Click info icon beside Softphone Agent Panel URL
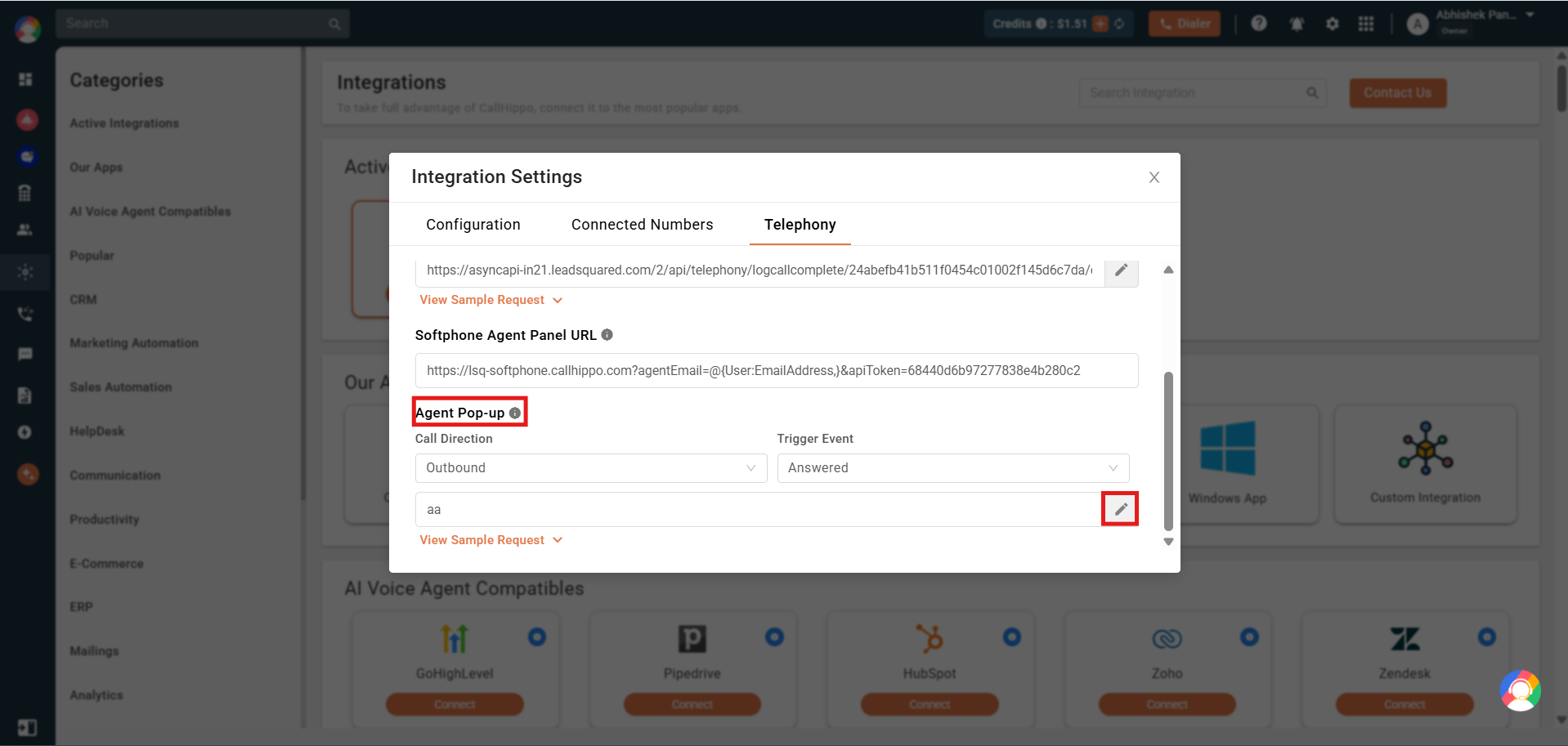 pyautogui.click(x=607, y=335)
